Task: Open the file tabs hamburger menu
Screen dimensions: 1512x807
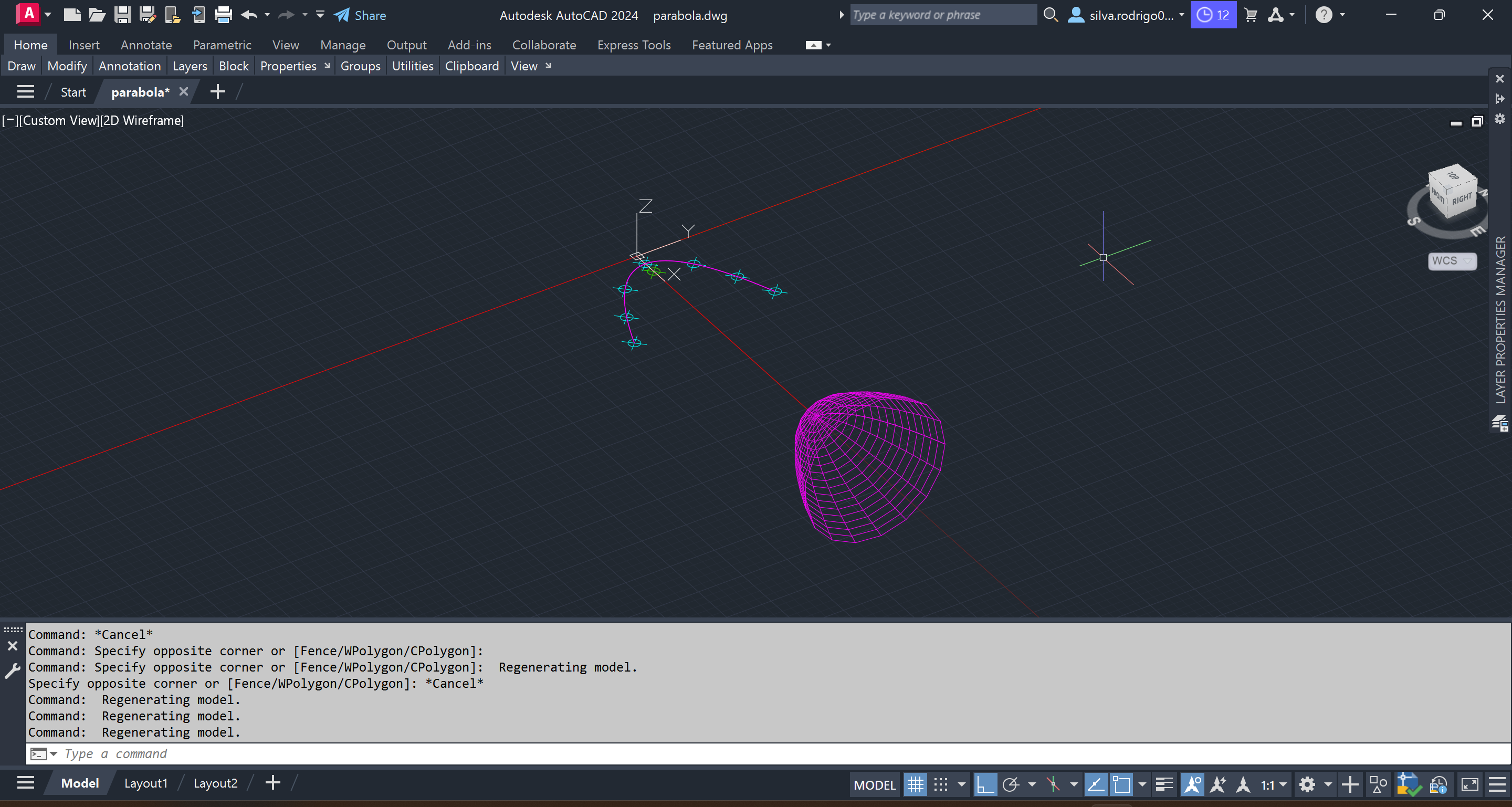Action: coord(25,91)
